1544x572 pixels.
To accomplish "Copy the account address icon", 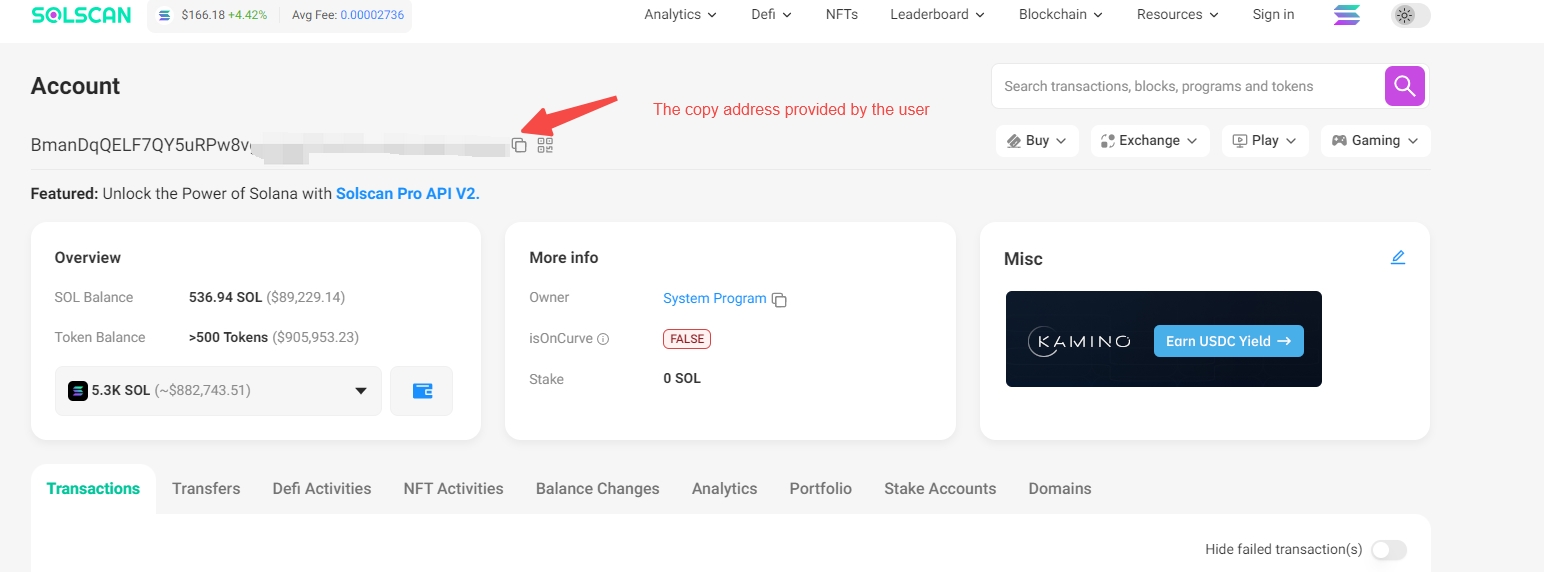I will (x=519, y=145).
